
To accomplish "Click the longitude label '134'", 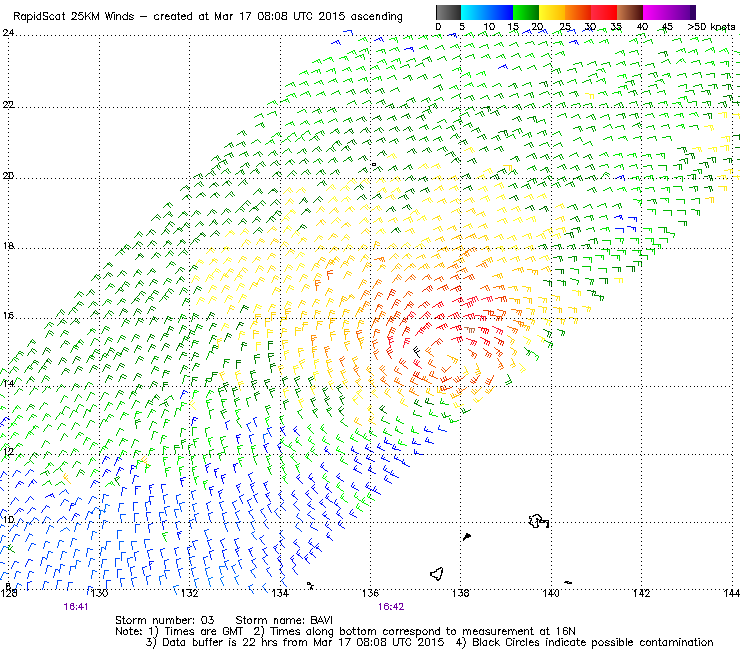I will [x=280, y=593].
